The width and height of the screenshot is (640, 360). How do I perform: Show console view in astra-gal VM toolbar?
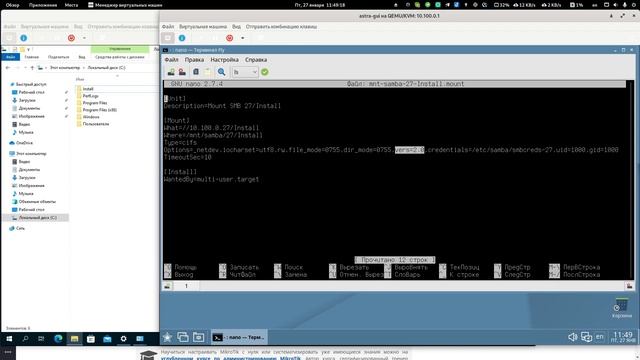tap(168, 38)
